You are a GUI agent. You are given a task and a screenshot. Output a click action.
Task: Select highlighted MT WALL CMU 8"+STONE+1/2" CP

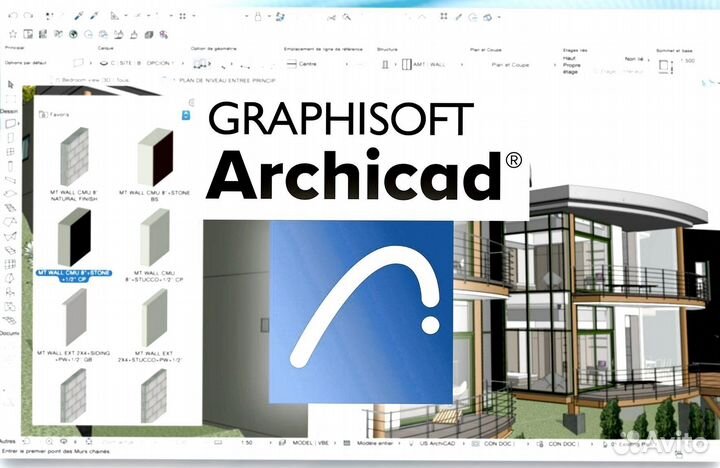click(74, 244)
